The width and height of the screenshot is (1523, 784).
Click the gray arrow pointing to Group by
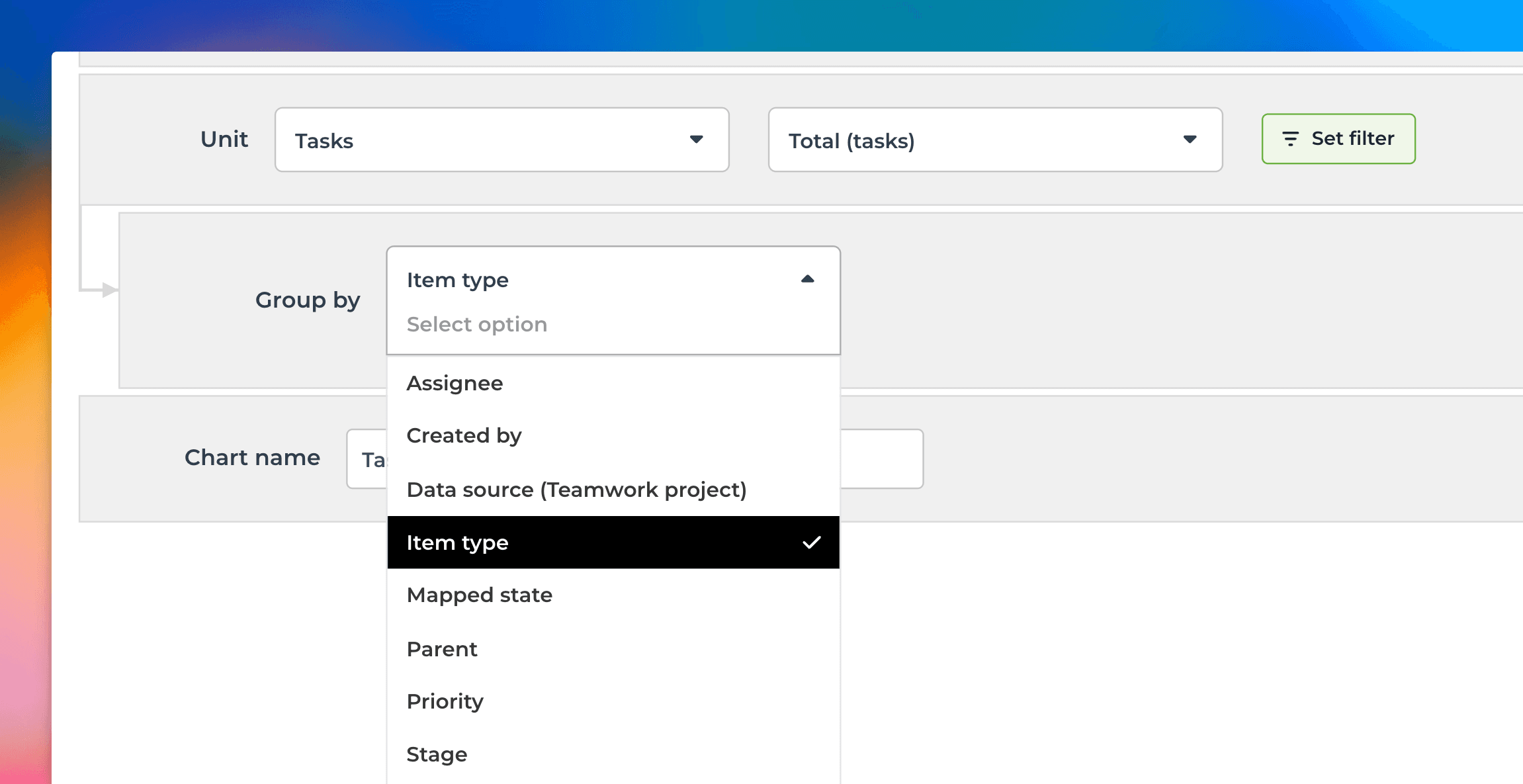[x=110, y=290]
